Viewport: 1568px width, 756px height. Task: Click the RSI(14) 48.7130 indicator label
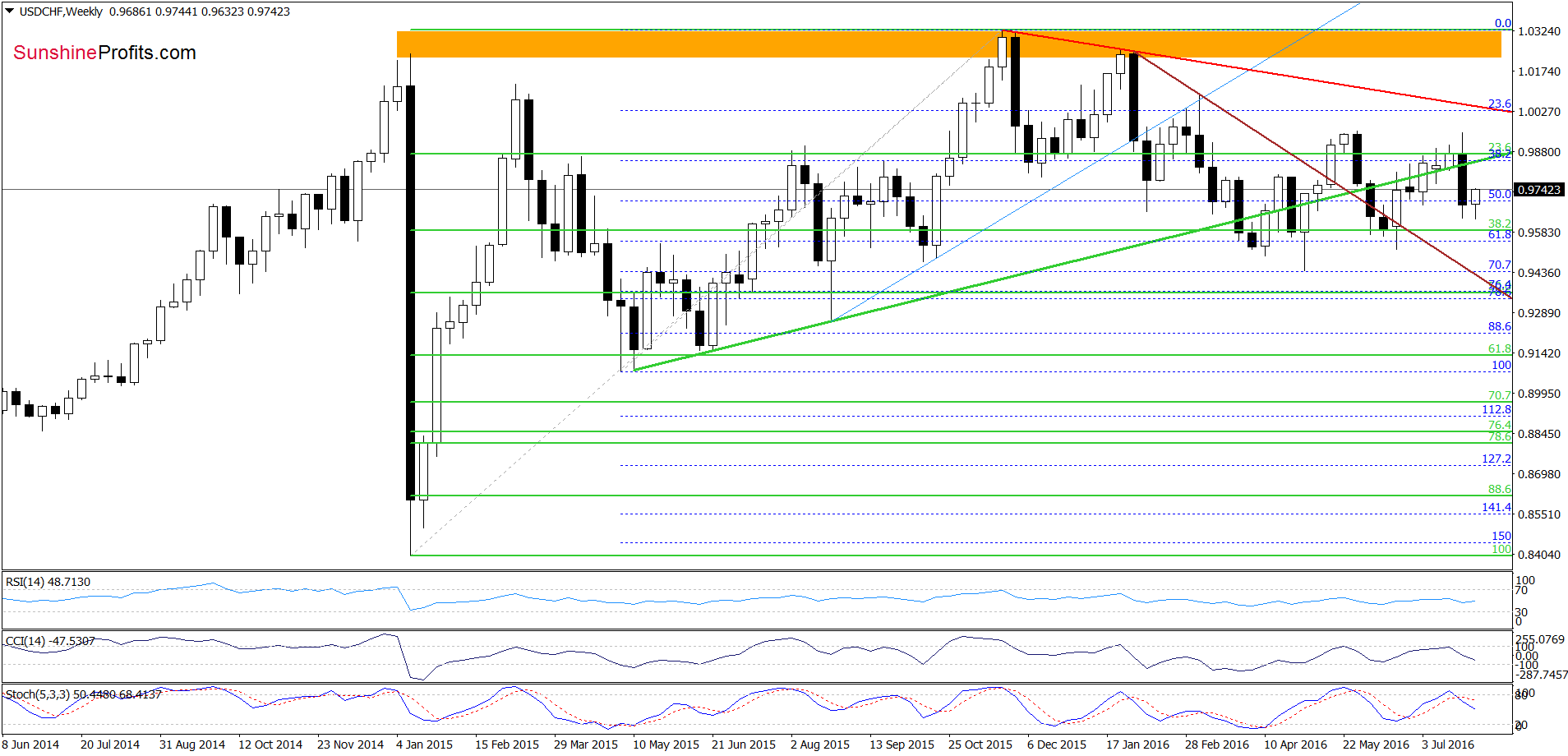(48, 582)
